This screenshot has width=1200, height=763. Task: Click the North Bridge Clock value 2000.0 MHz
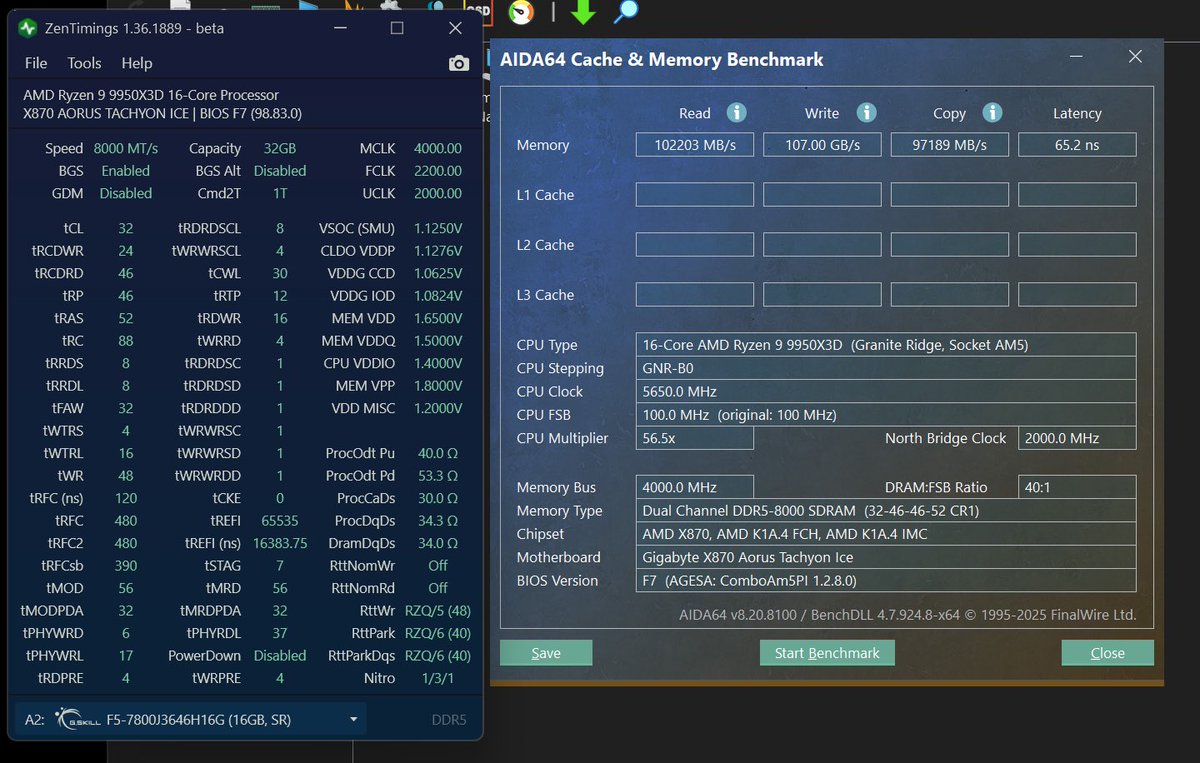1077,438
